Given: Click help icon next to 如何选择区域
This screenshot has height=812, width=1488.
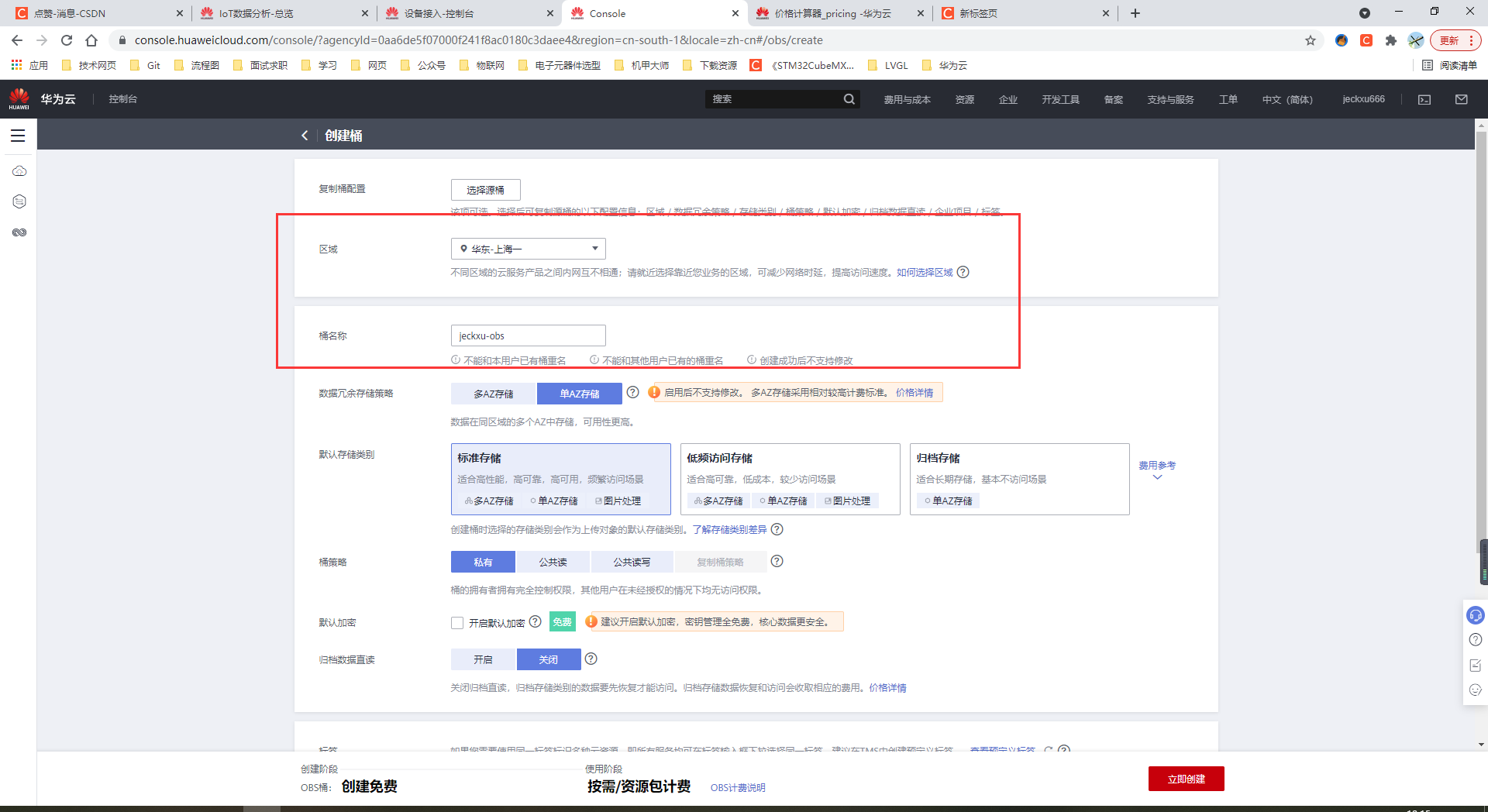Looking at the screenshot, I should 963,272.
